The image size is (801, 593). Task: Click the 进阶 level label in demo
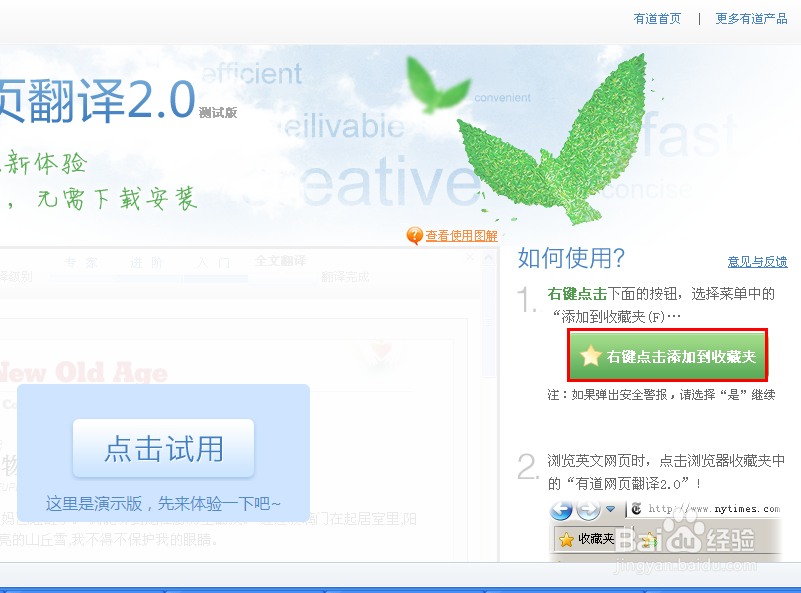(147, 263)
